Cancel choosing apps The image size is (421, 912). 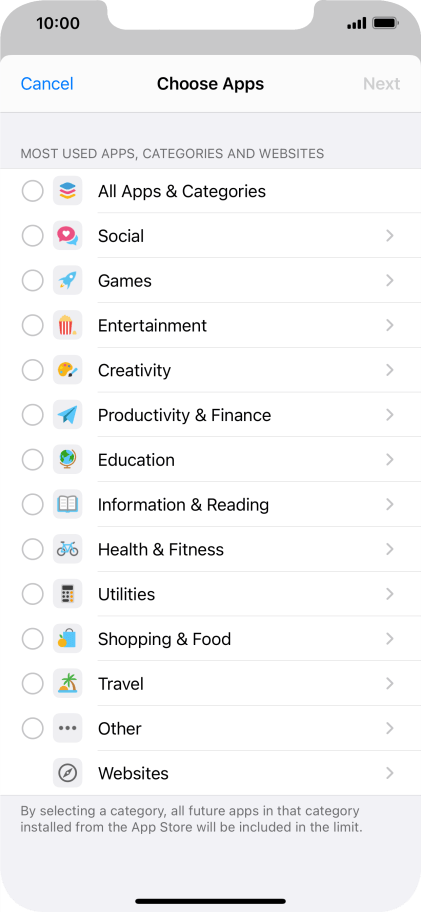click(47, 84)
